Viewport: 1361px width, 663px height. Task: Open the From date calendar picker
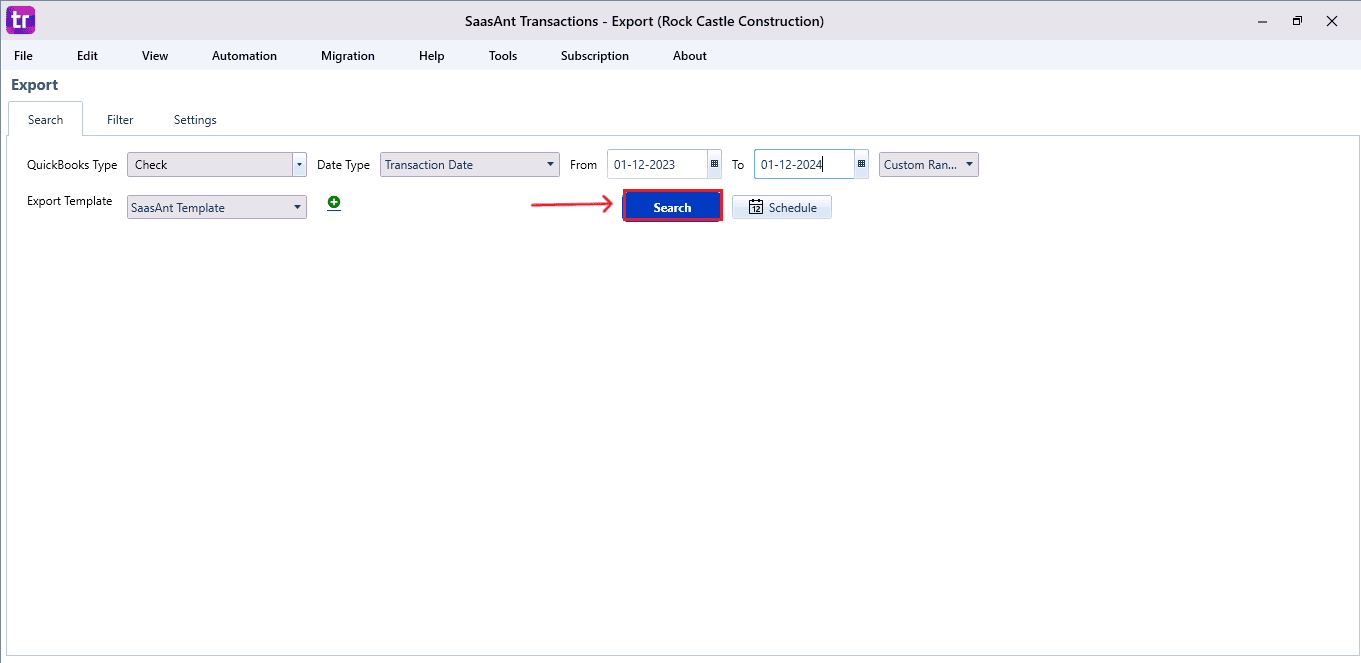coord(714,165)
